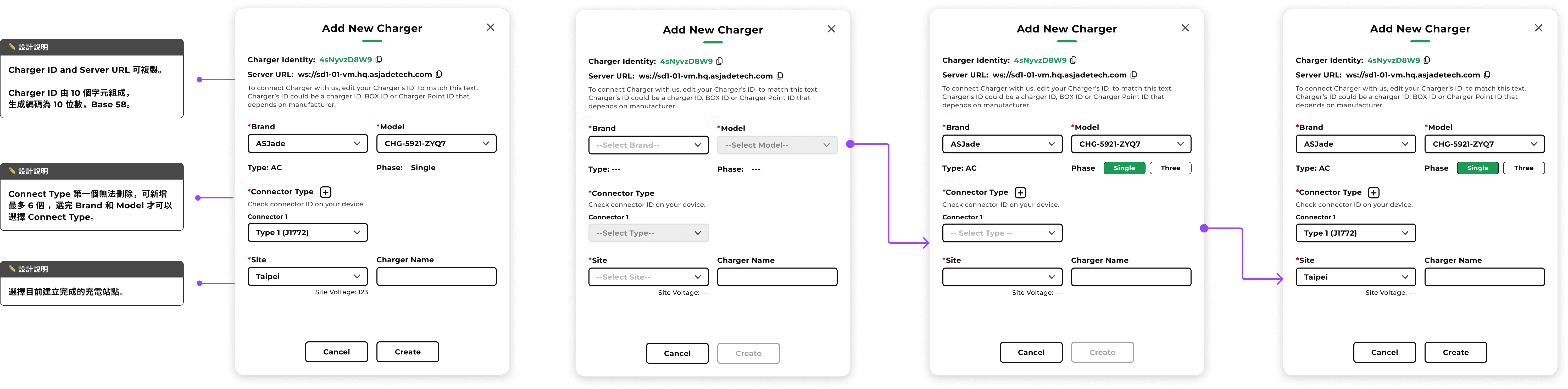The height and width of the screenshot is (389, 1568).
Task: Expand the --Select Site-- dropdown
Action: (648, 277)
